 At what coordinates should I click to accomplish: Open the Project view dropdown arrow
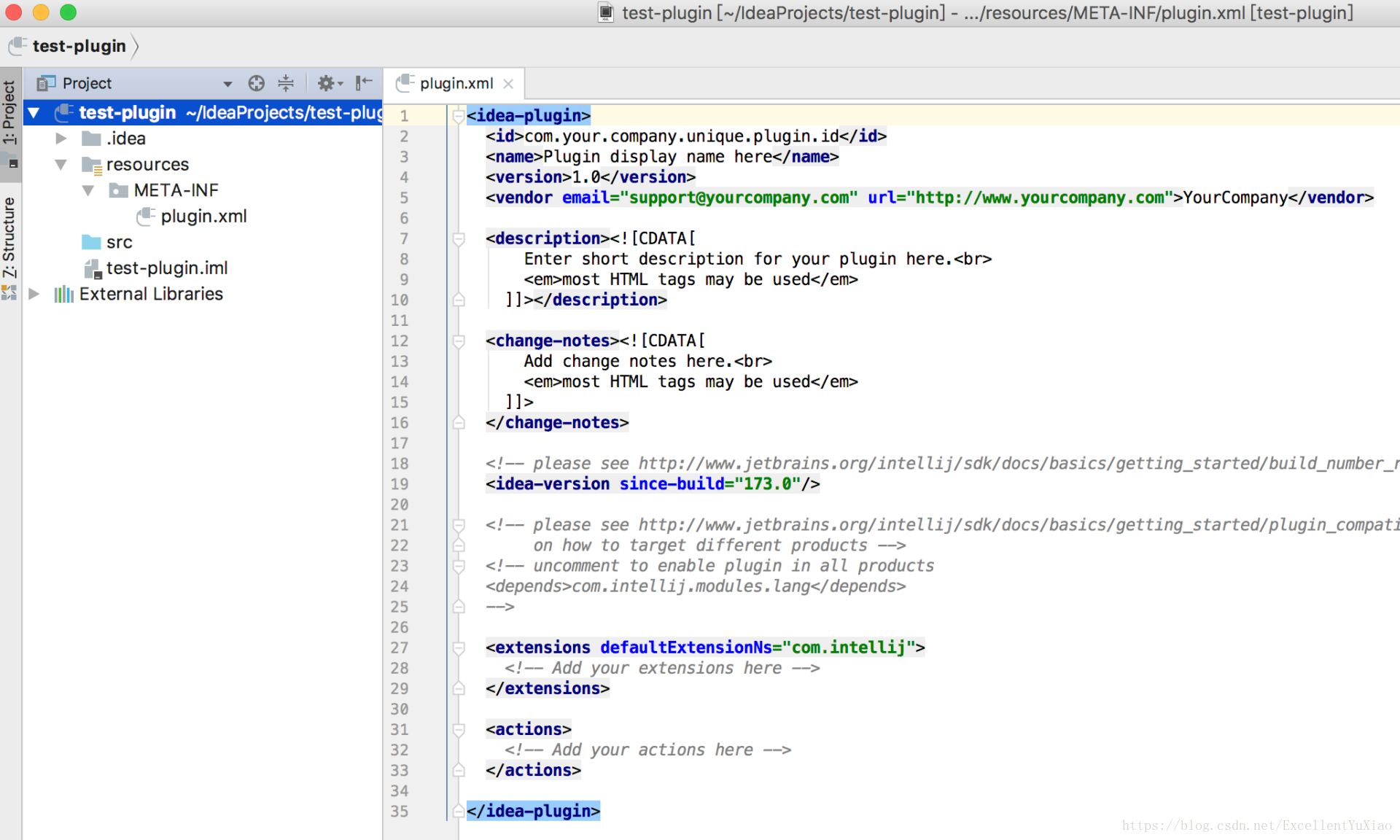[227, 84]
